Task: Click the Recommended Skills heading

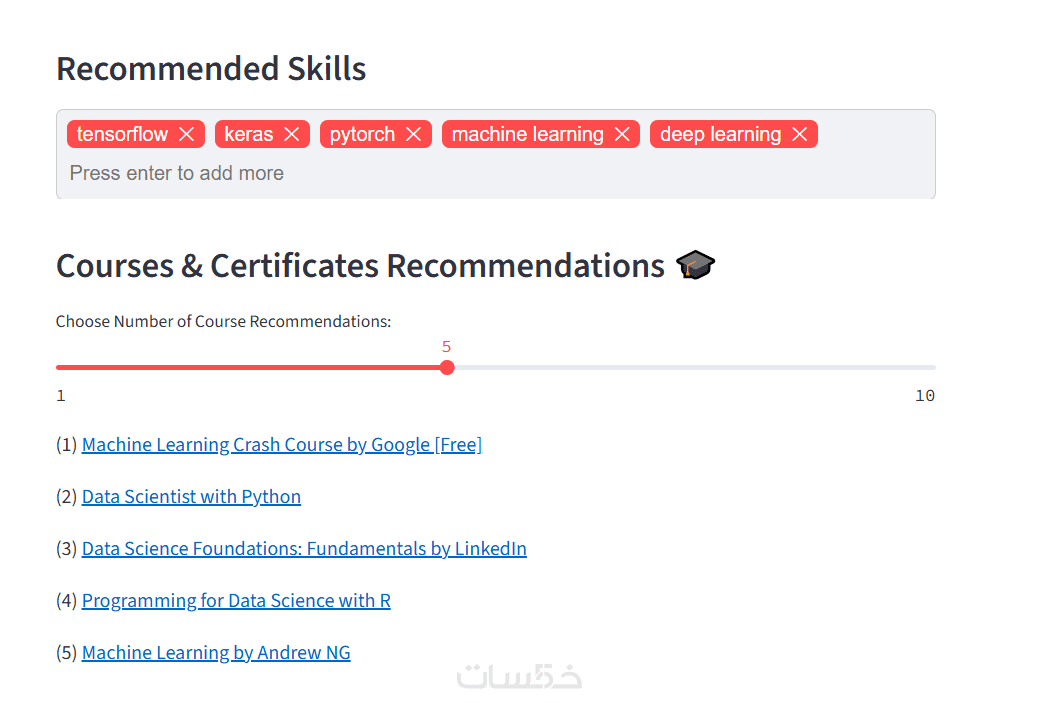Action: click(211, 69)
